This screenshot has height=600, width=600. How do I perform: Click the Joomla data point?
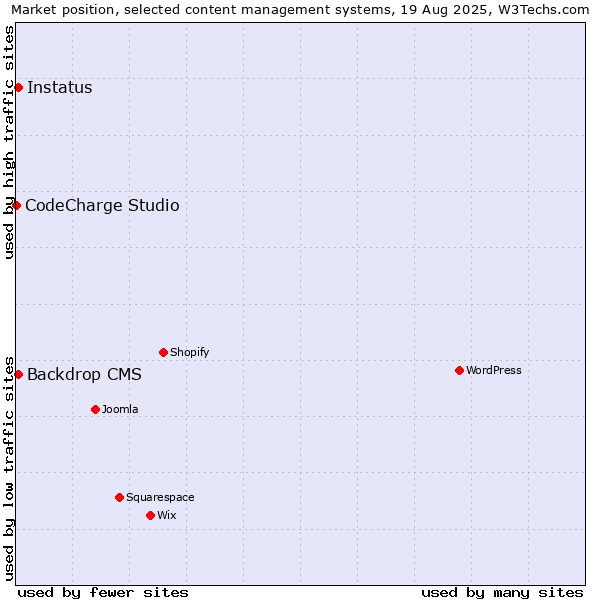tap(95, 409)
